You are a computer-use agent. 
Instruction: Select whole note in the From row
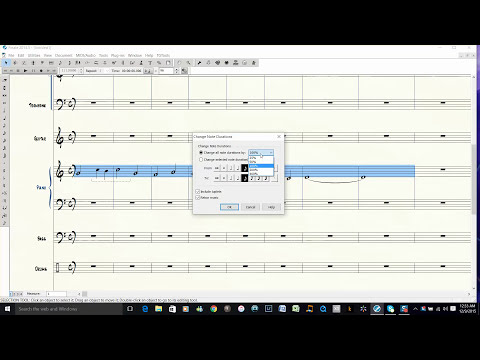tap(224, 168)
